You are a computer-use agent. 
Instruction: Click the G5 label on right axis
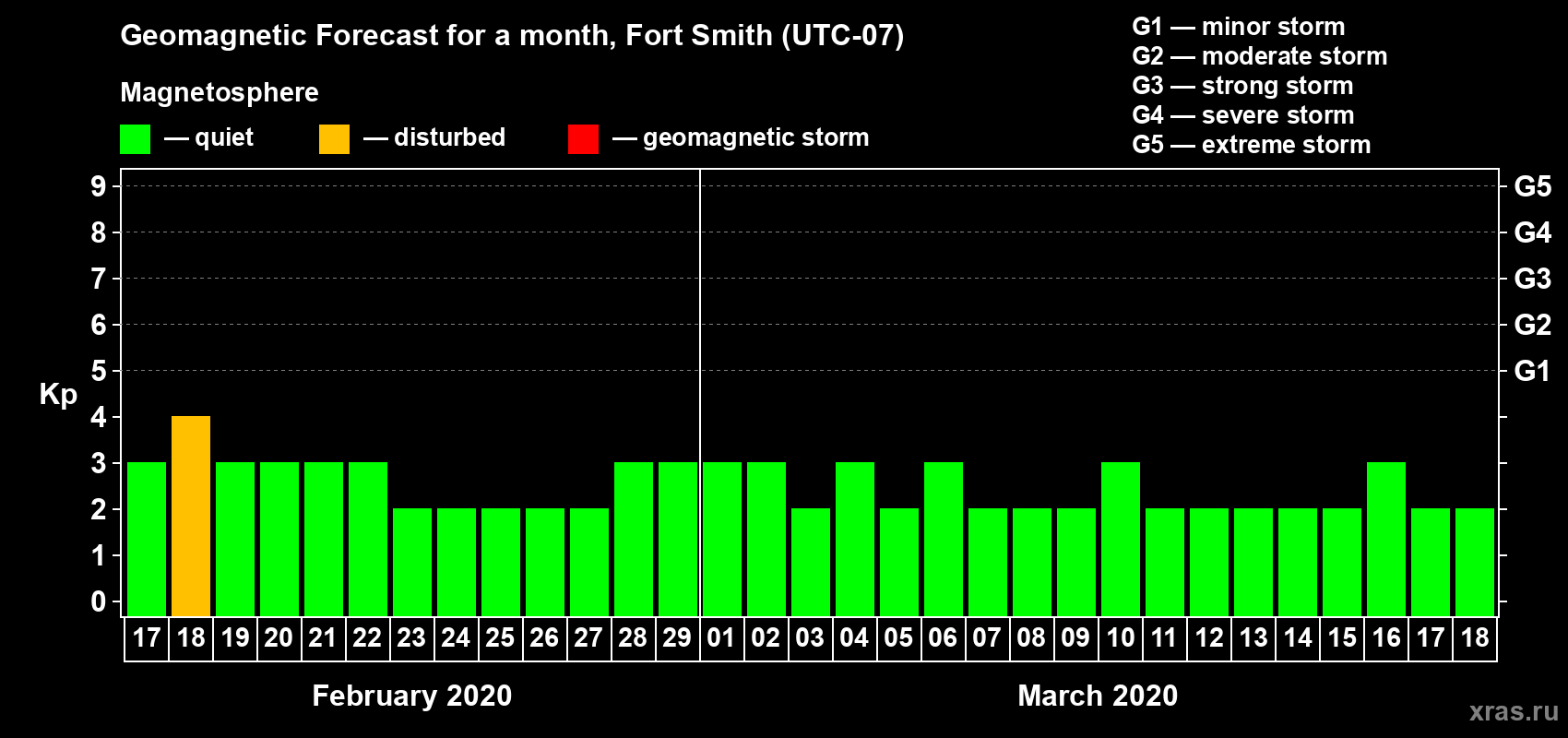tap(1533, 186)
